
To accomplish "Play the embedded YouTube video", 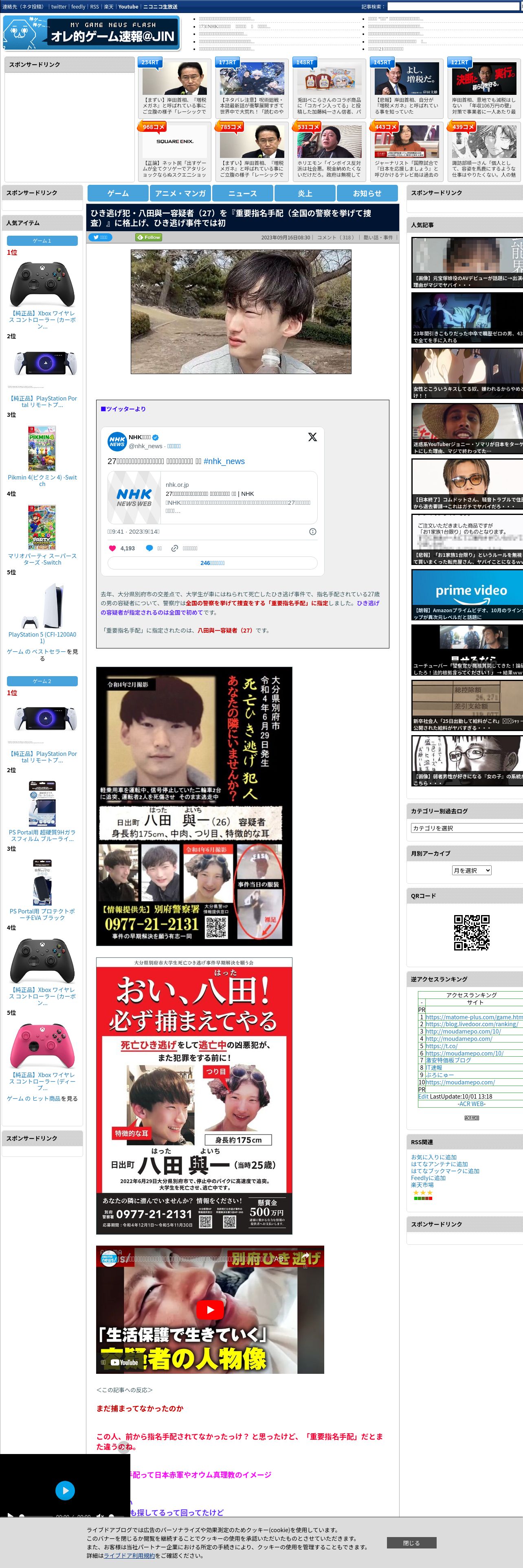I will (x=210, y=1309).
